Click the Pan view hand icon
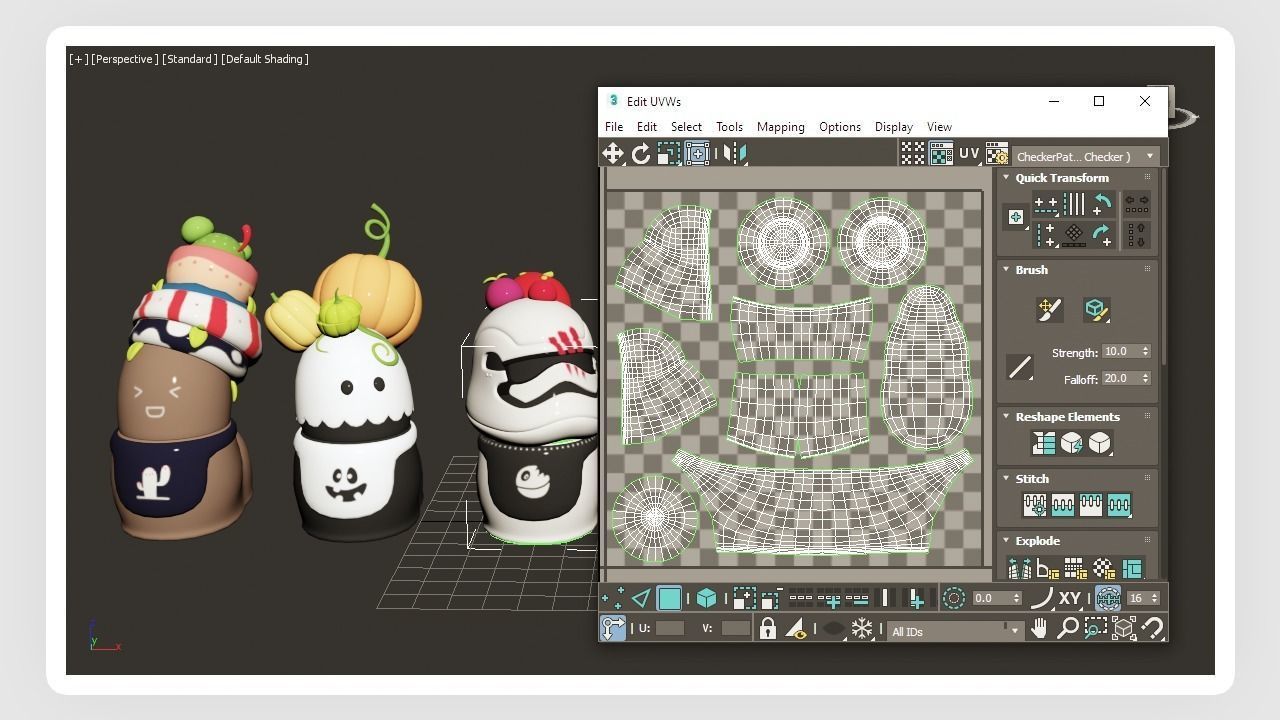The width and height of the screenshot is (1280, 720). [x=1039, y=628]
